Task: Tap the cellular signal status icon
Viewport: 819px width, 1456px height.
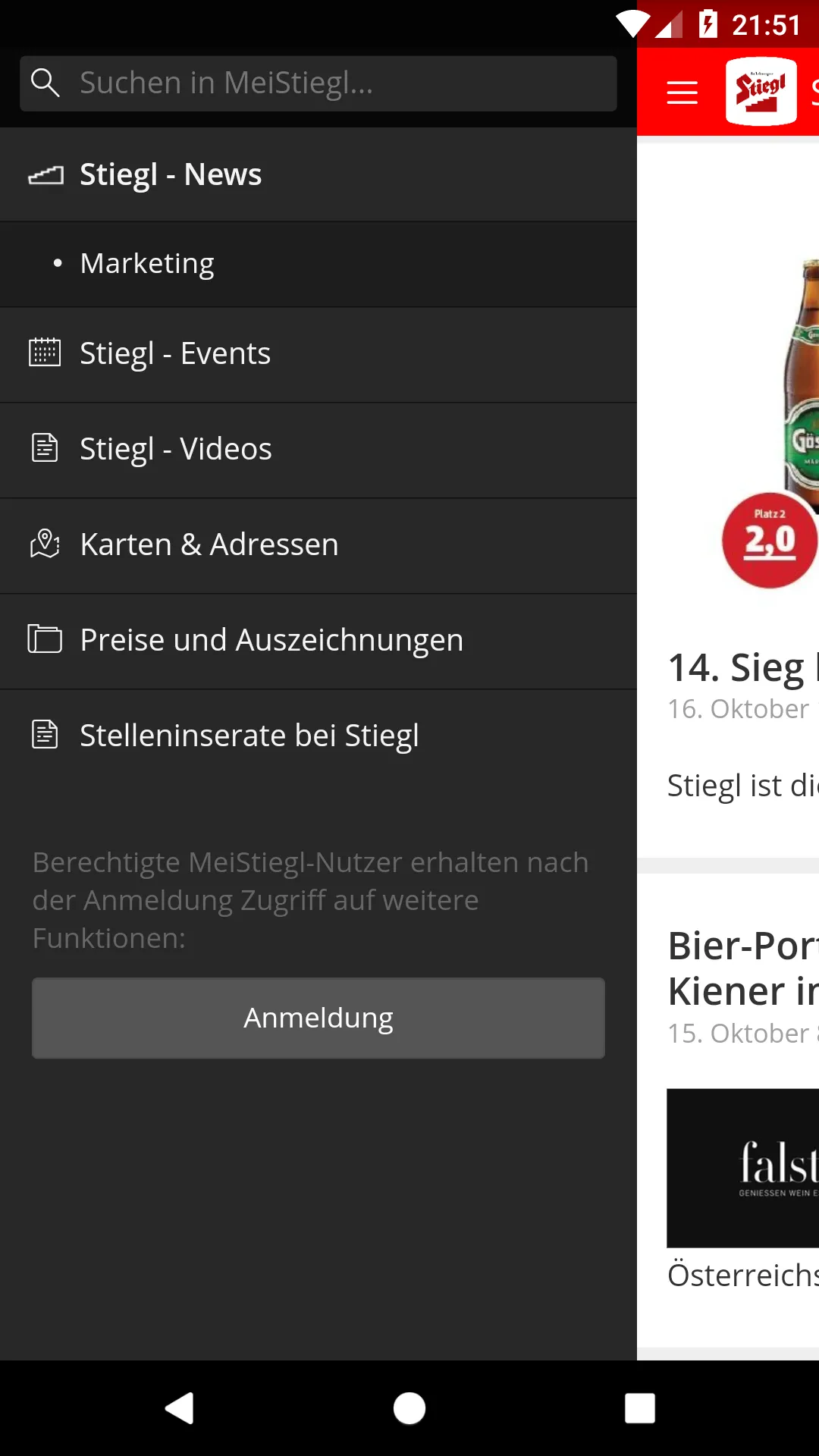Action: tap(668, 24)
